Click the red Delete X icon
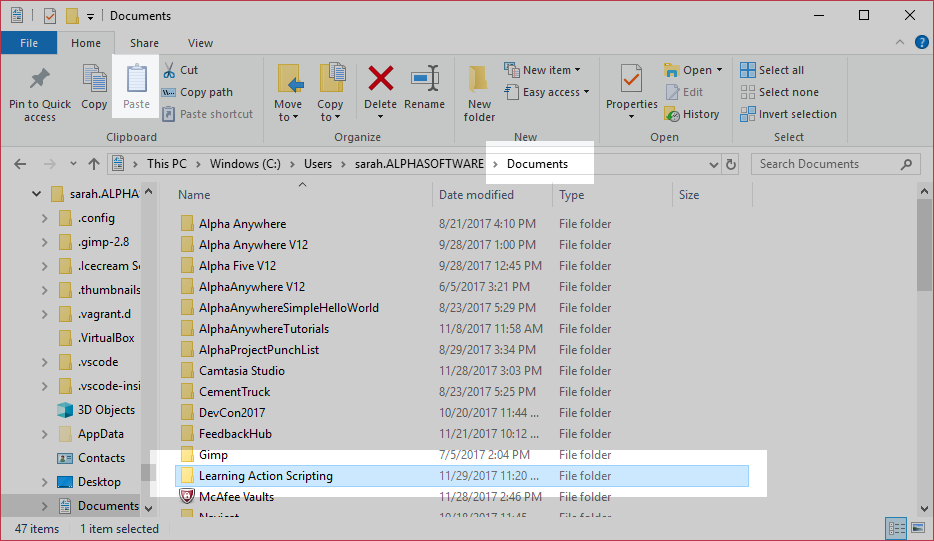The width and height of the screenshot is (934, 541). 381,78
